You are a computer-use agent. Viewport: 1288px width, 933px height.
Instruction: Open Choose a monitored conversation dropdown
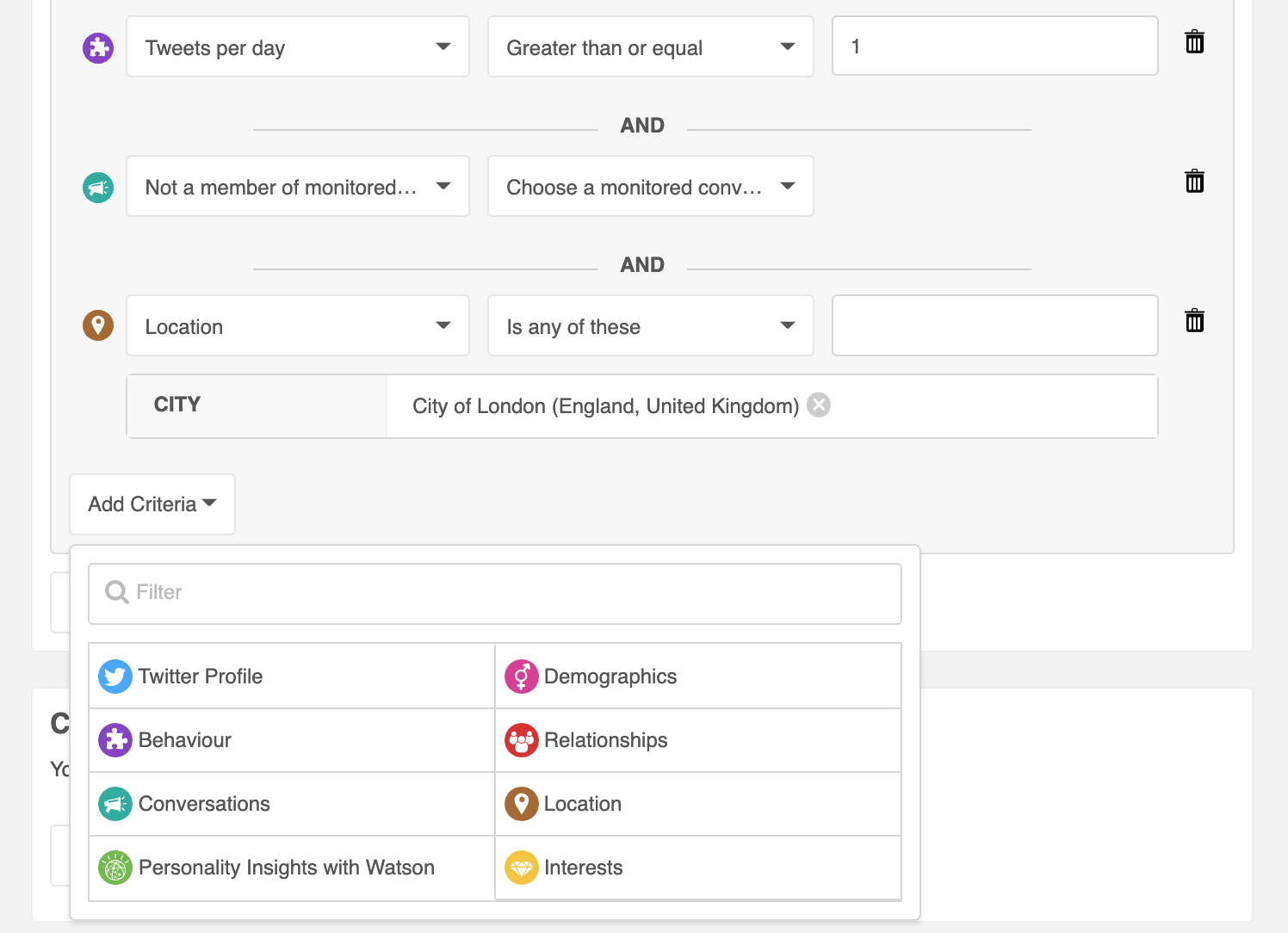pos(650,187)
